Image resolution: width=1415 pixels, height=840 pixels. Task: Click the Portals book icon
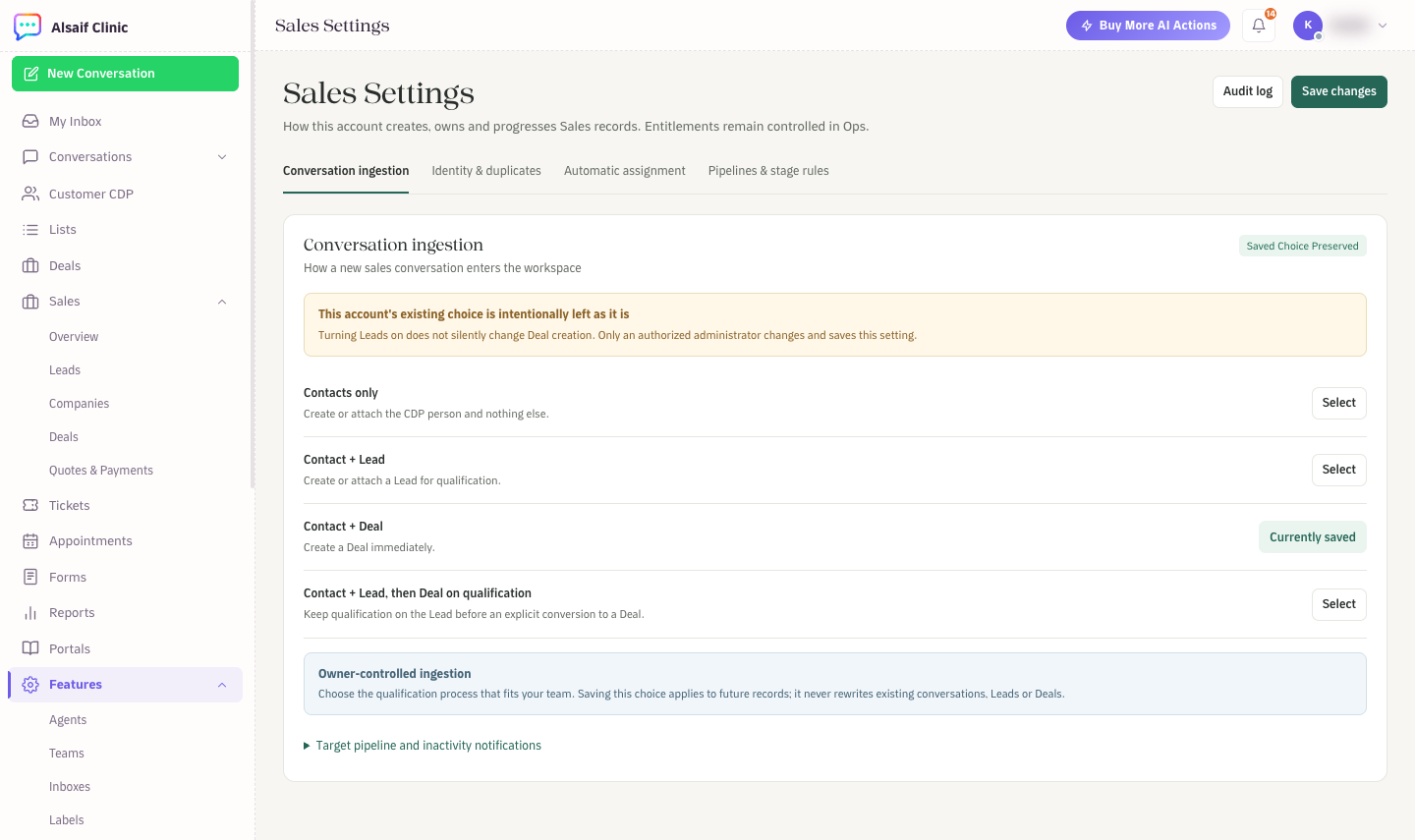30,648
